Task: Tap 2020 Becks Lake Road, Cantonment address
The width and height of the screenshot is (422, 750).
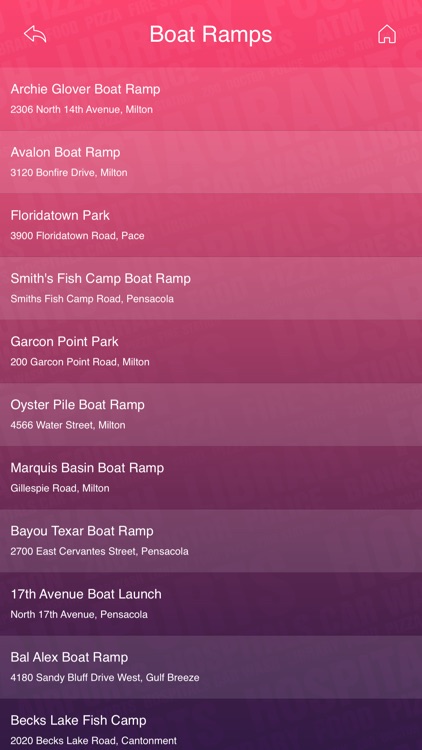Action: [93, 741]
